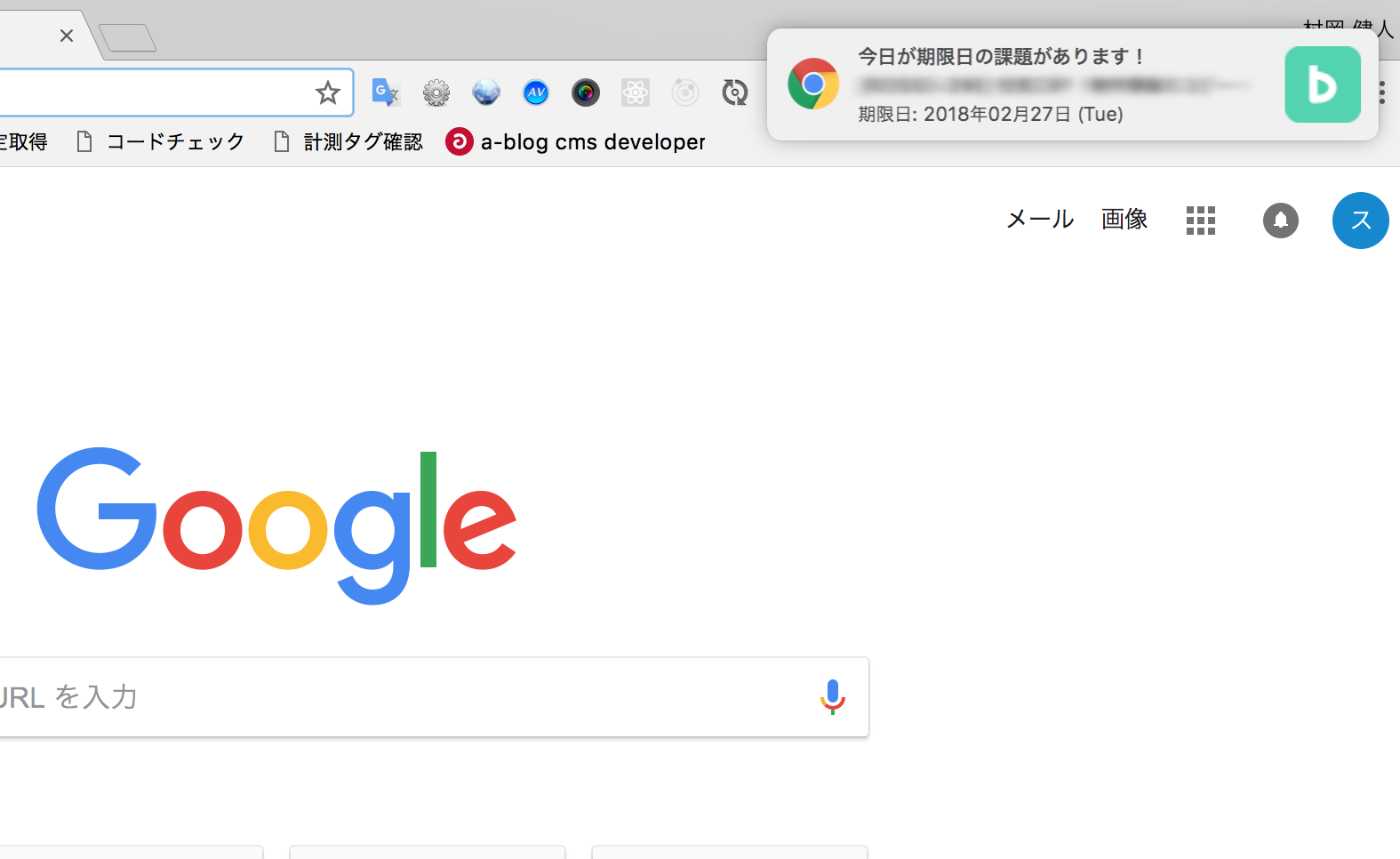1400x859 pixels.
Task: Open the メール link
Action: (1040, 219)
